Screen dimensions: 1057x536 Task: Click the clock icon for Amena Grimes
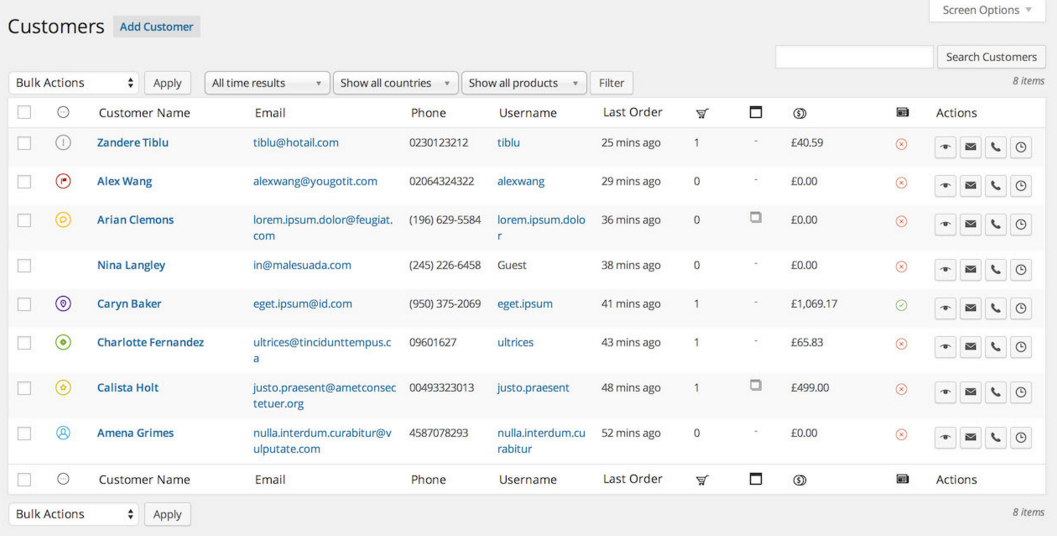[1020, 438]
